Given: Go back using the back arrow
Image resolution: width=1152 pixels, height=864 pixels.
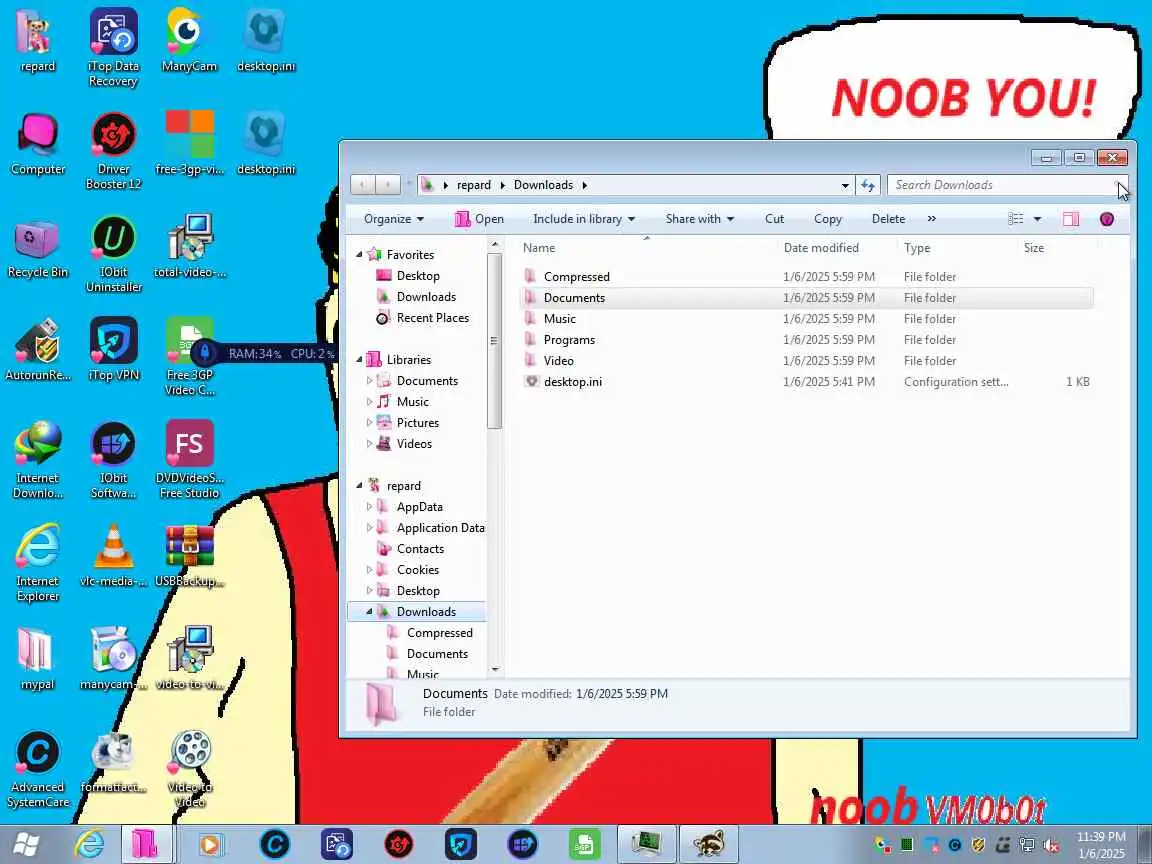Looking at the screenshot, I should 362,185.
